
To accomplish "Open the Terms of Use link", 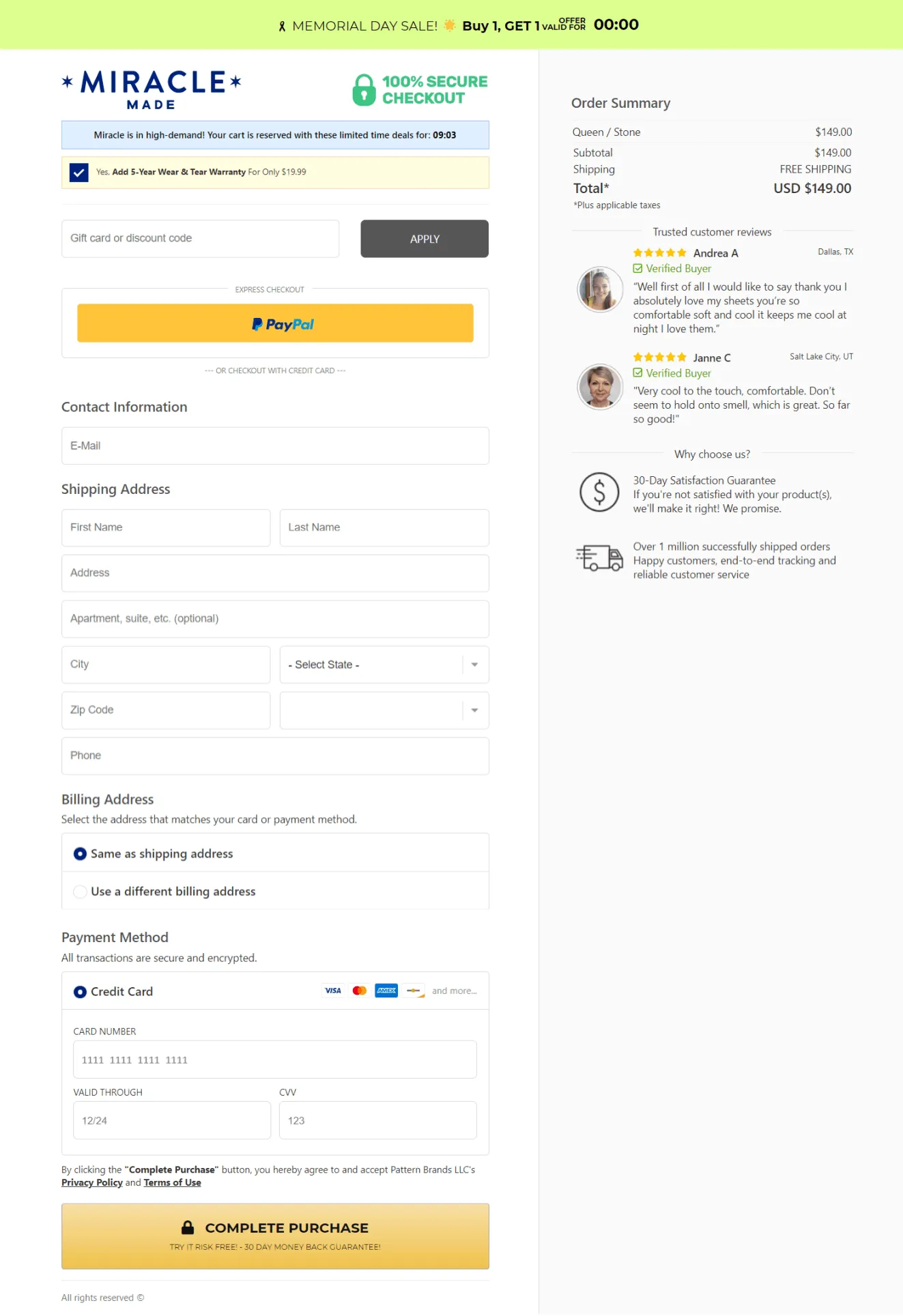I will coord(172,1182).
